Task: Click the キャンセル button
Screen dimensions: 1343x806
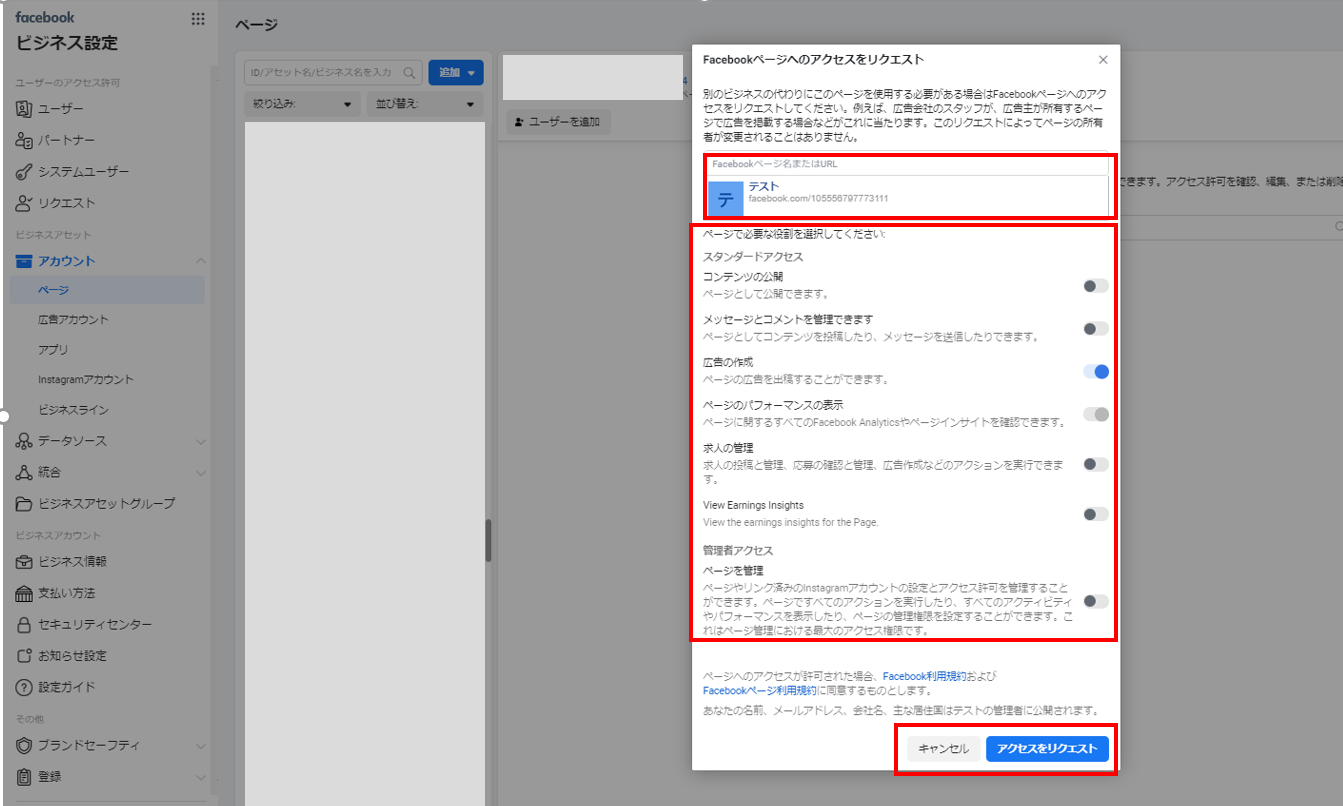Action: click(x=943, y=749)
